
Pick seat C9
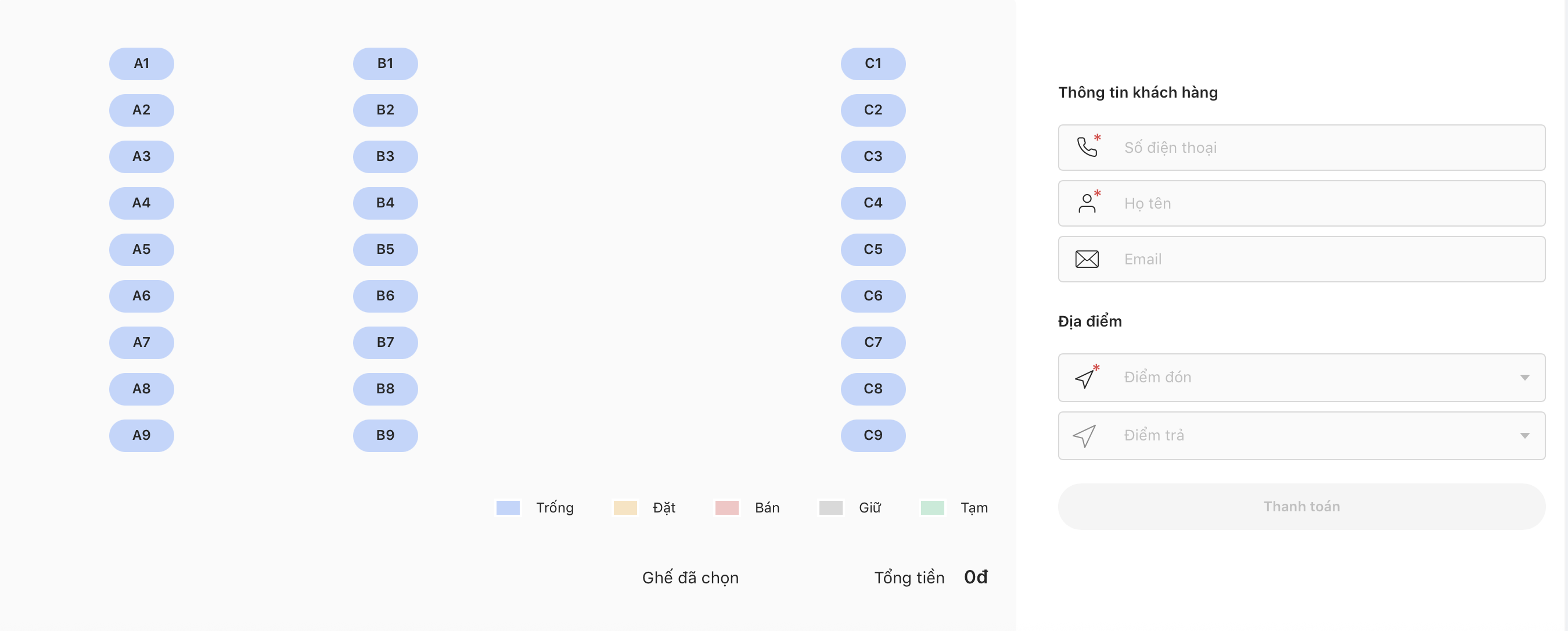873,436
